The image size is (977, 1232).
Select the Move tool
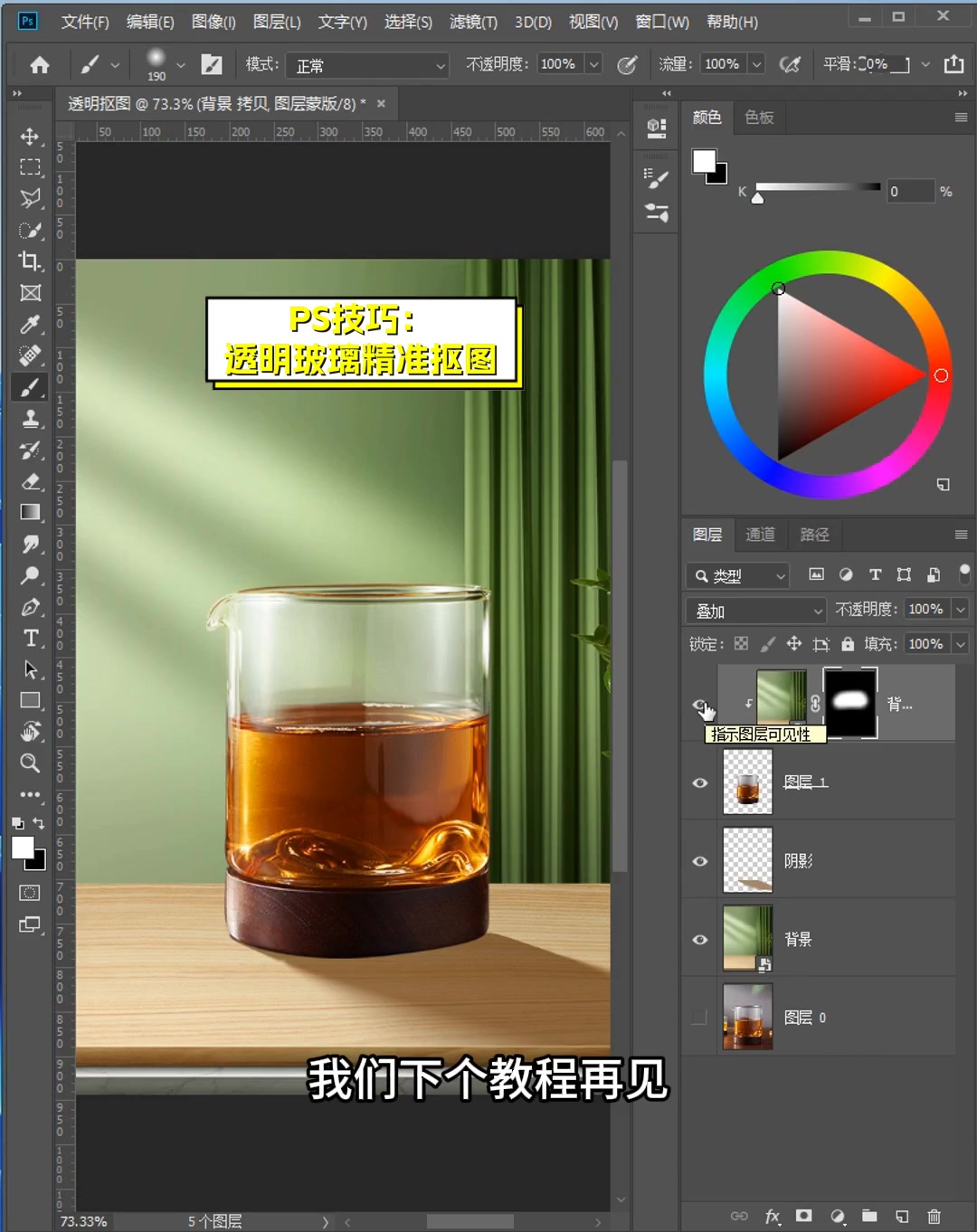click(30, 136)
